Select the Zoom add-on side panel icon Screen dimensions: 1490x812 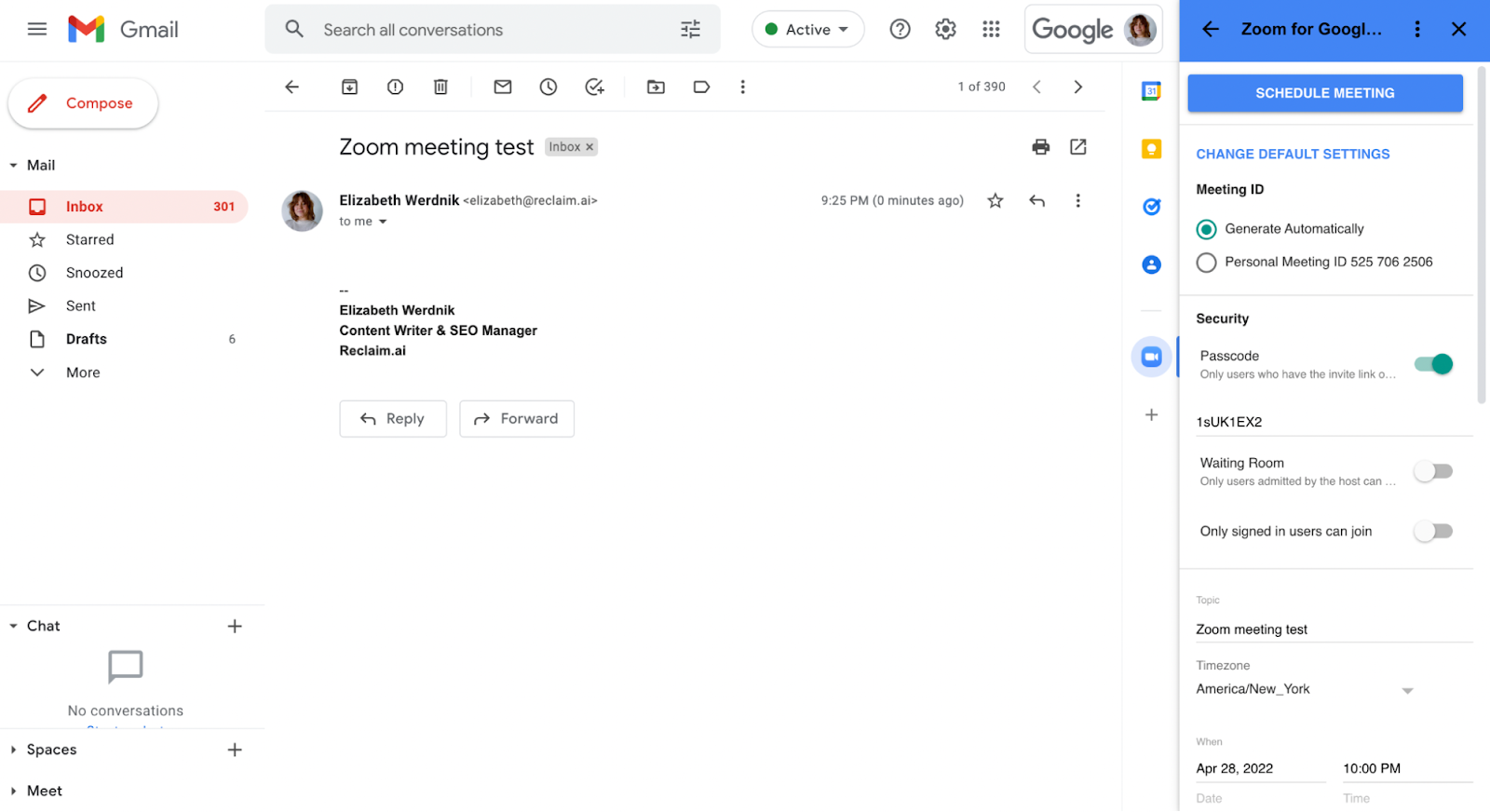pos(1152,357)
